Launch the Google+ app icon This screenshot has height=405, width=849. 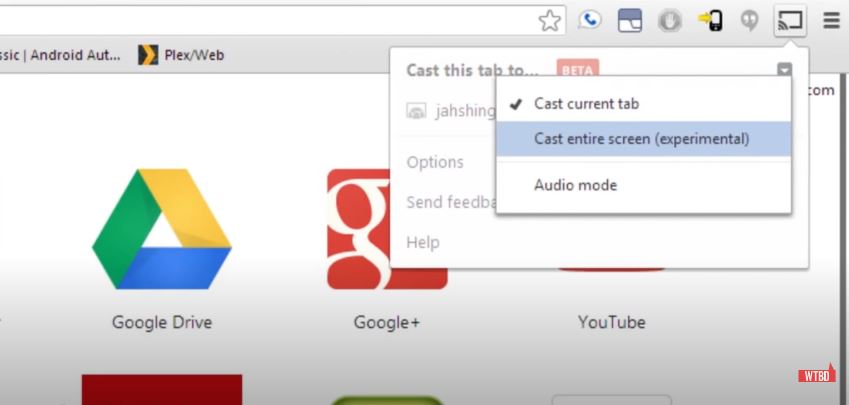pos(386,229)
